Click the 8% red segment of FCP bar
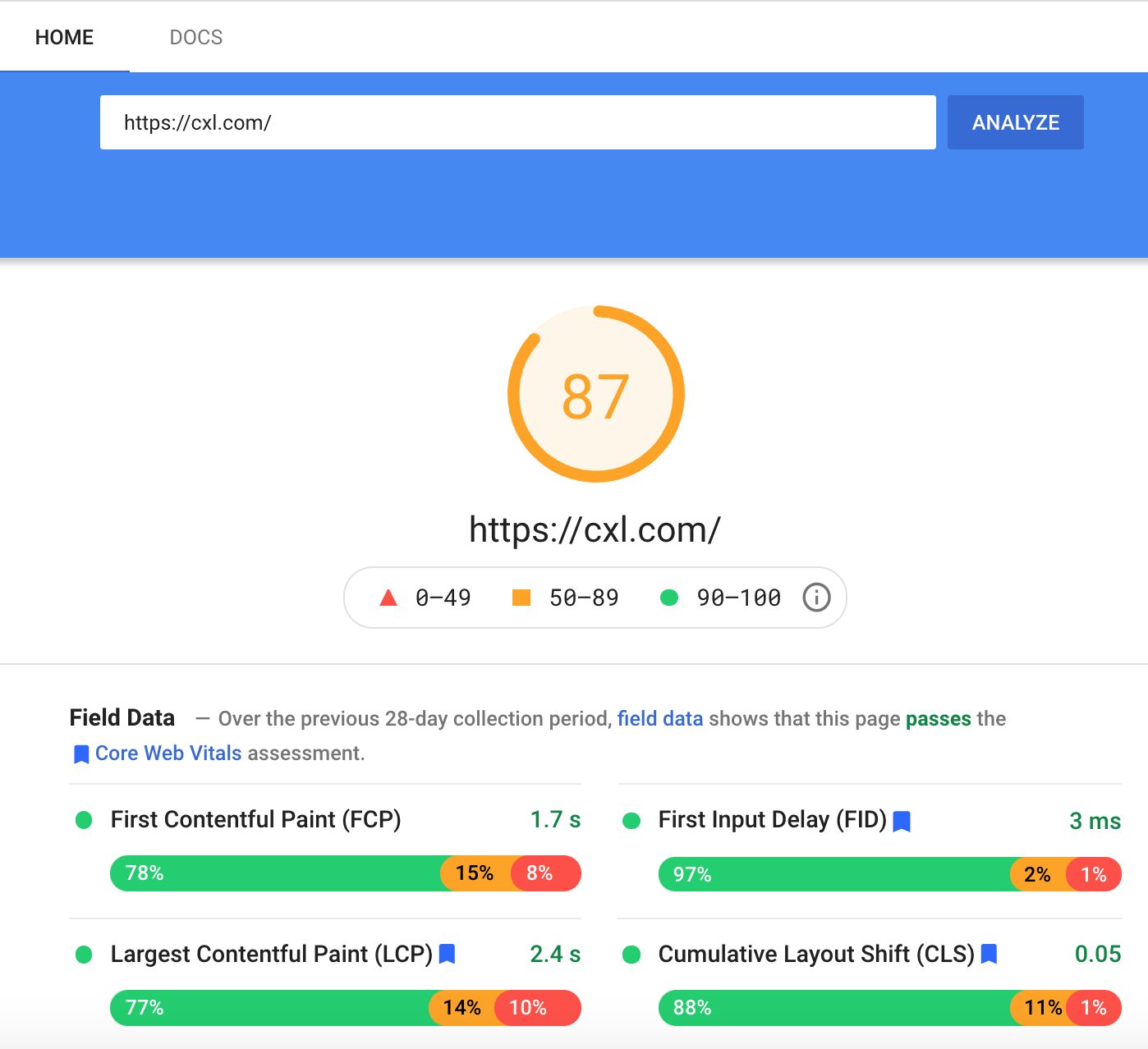This screenshot has width=1148, height=1049. (x=545, y=873)
